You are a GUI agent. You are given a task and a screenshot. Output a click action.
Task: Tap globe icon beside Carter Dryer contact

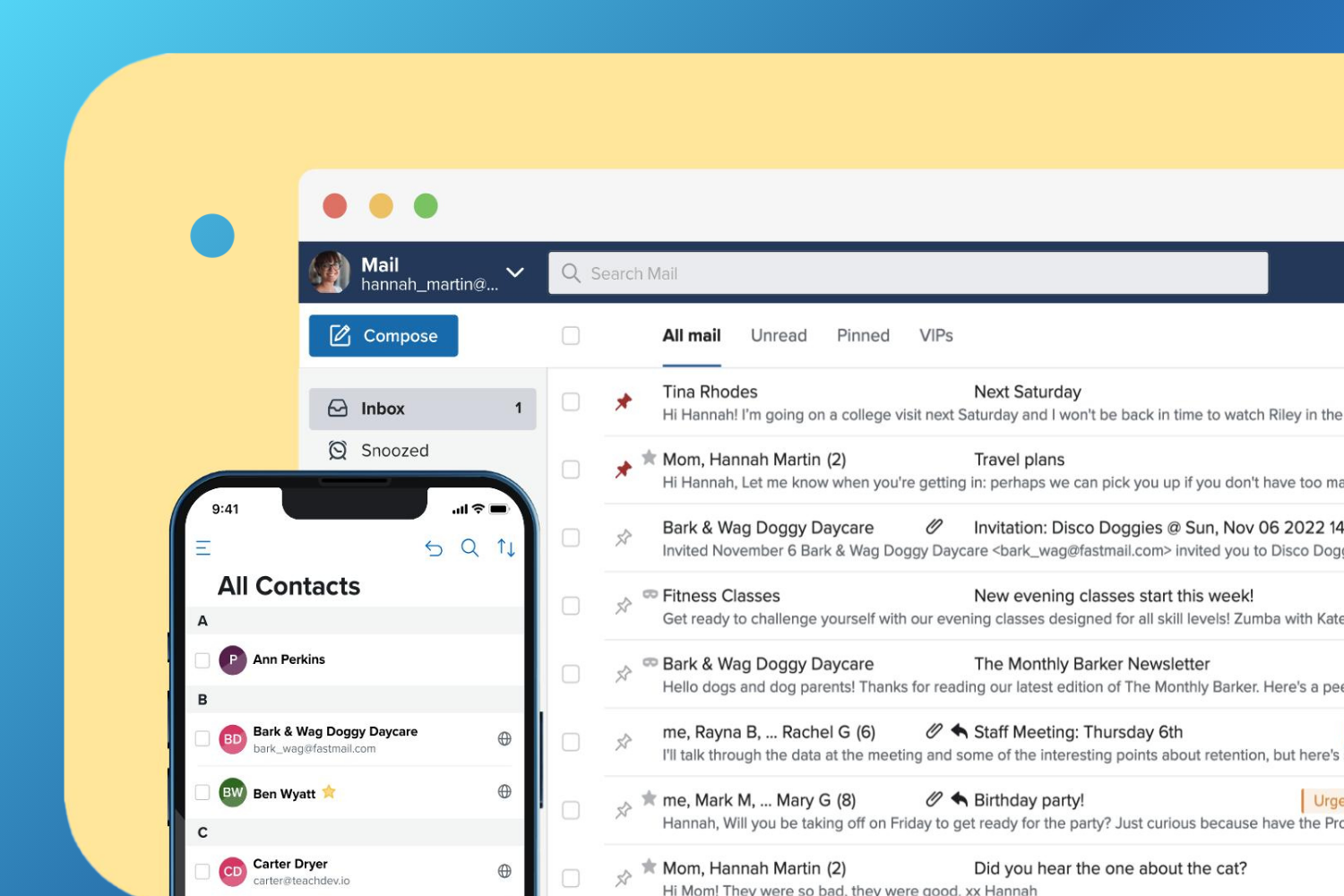tap(504, 871)
